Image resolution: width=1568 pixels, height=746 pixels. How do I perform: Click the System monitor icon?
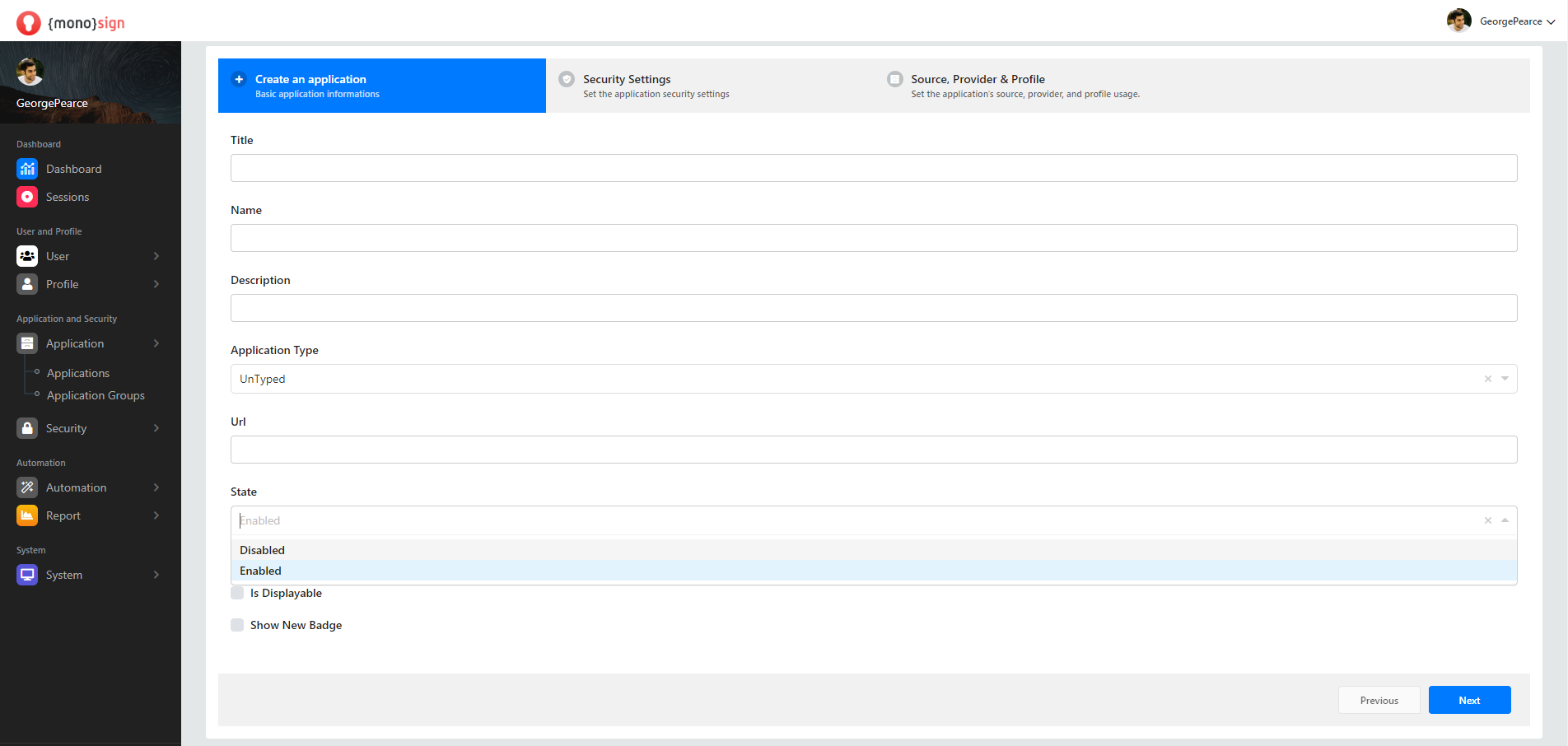[x=27, y=575]
